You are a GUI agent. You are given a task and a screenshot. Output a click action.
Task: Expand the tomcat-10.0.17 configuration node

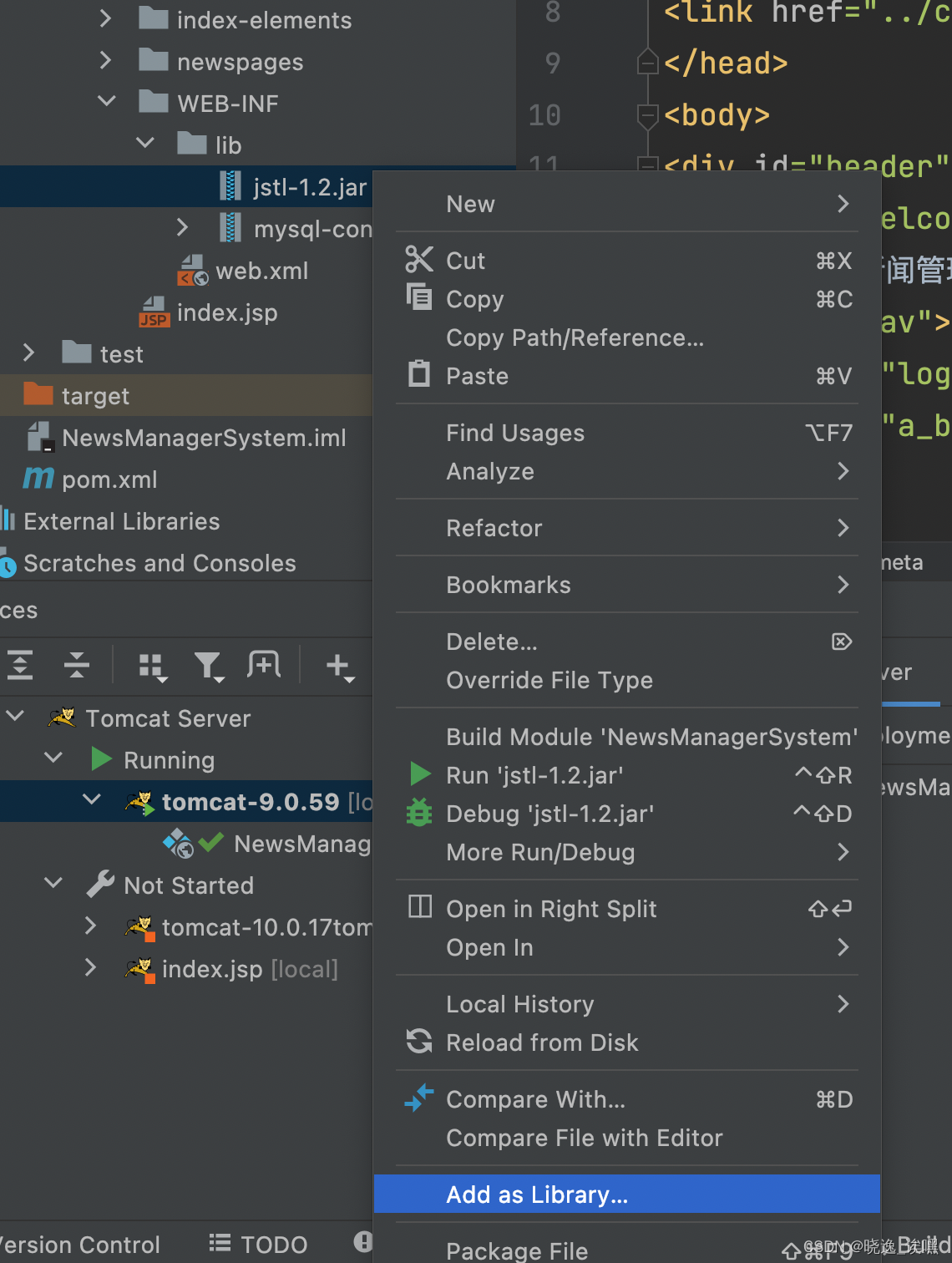pyautogui.click(x=90, y=926)
